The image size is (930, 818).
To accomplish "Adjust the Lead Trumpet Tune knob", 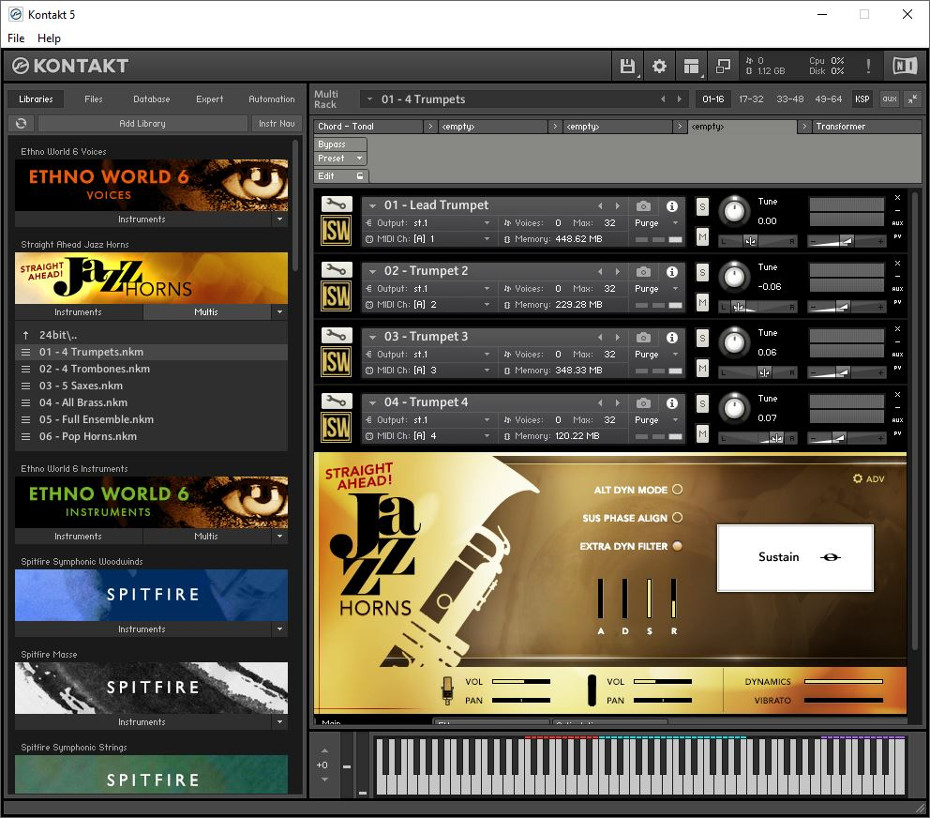I will point(734,211).
